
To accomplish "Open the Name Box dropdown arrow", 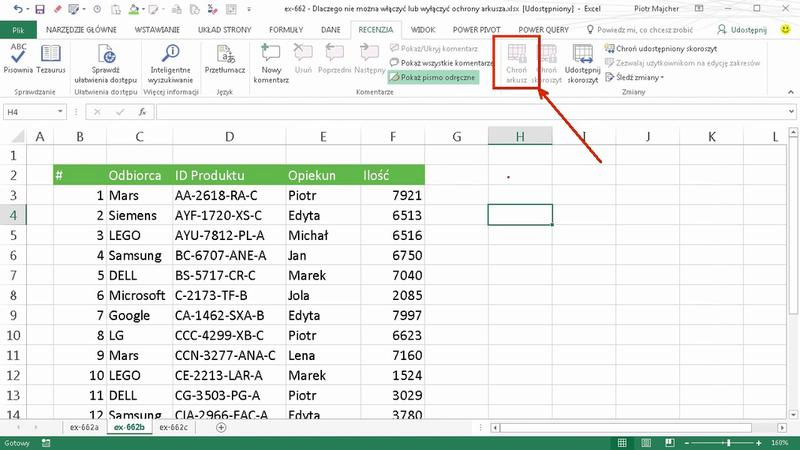I will 60,112.
